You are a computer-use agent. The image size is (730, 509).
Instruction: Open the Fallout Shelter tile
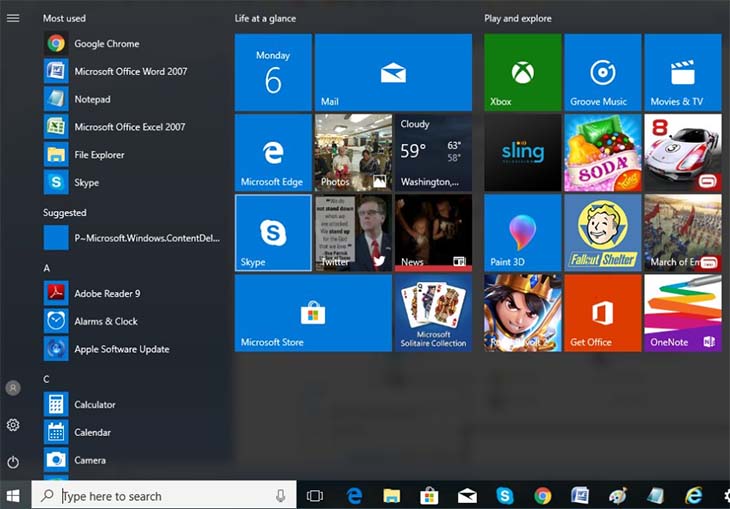pyautogui.click(x=603, y=233)
